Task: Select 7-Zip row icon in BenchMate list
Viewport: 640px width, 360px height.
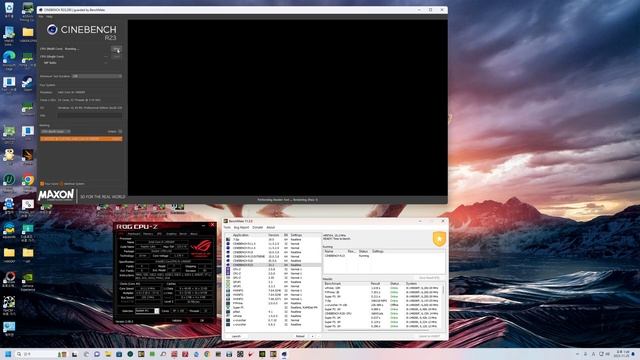Action: click(228, 240)
